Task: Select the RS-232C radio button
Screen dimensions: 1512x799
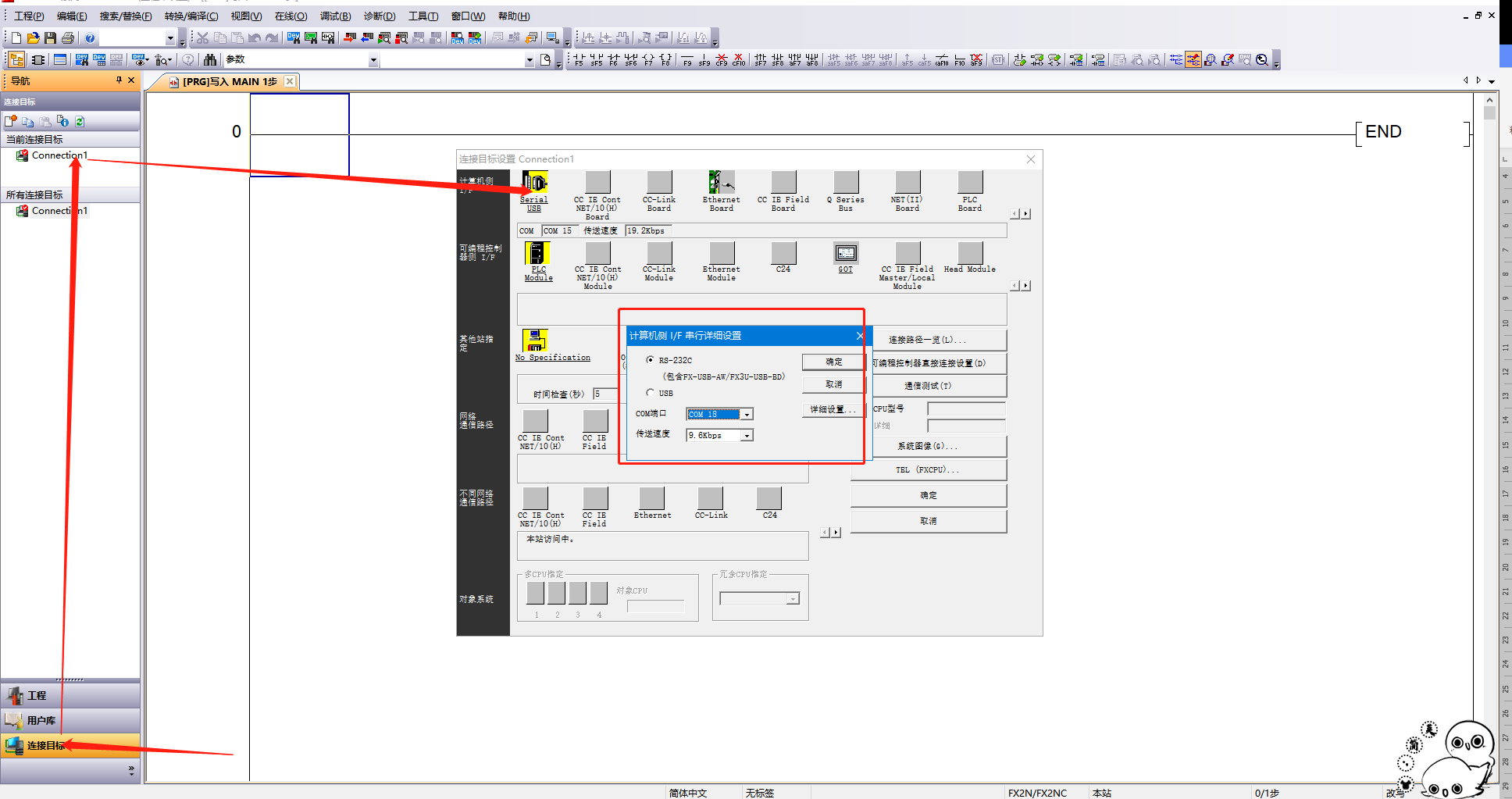Action: 651,360
